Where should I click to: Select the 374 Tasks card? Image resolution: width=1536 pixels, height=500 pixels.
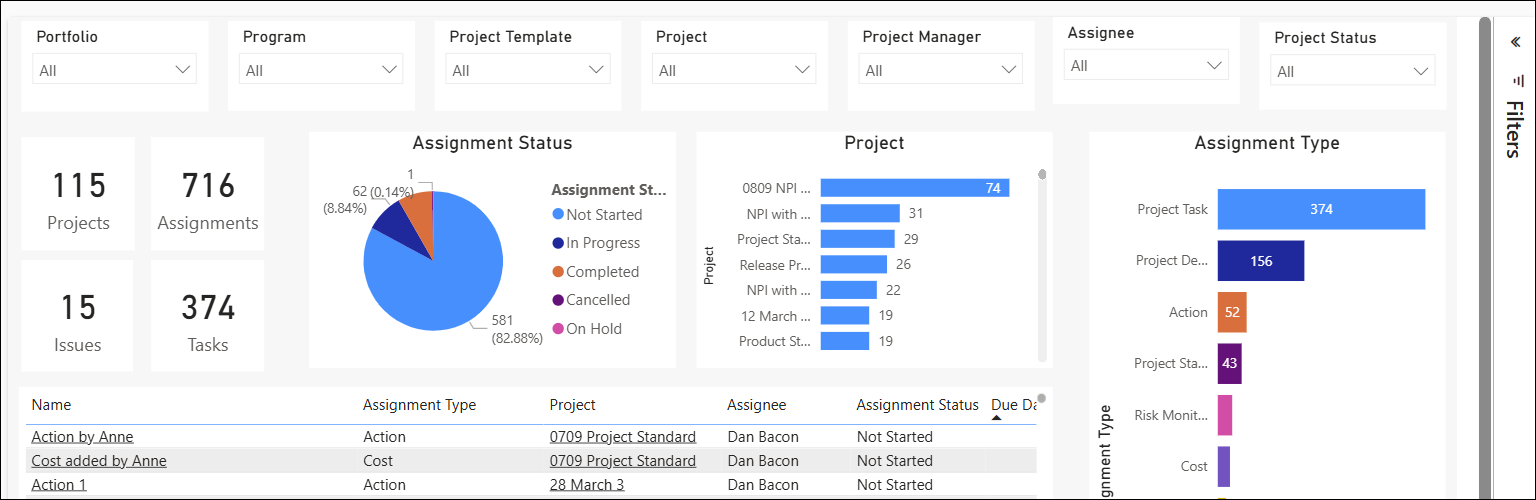click(x=208, y=316)
